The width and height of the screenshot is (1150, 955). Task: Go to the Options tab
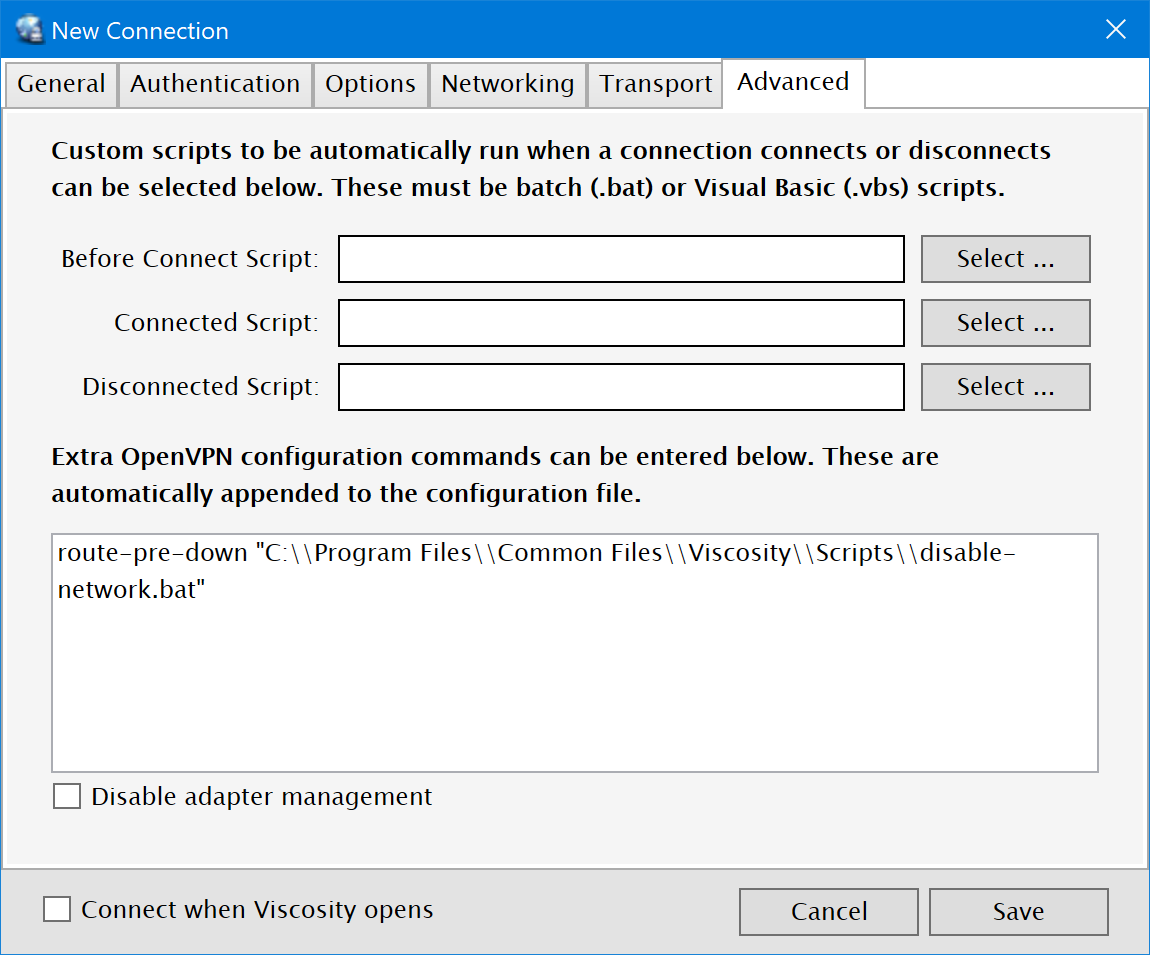(x=370, y=84)
